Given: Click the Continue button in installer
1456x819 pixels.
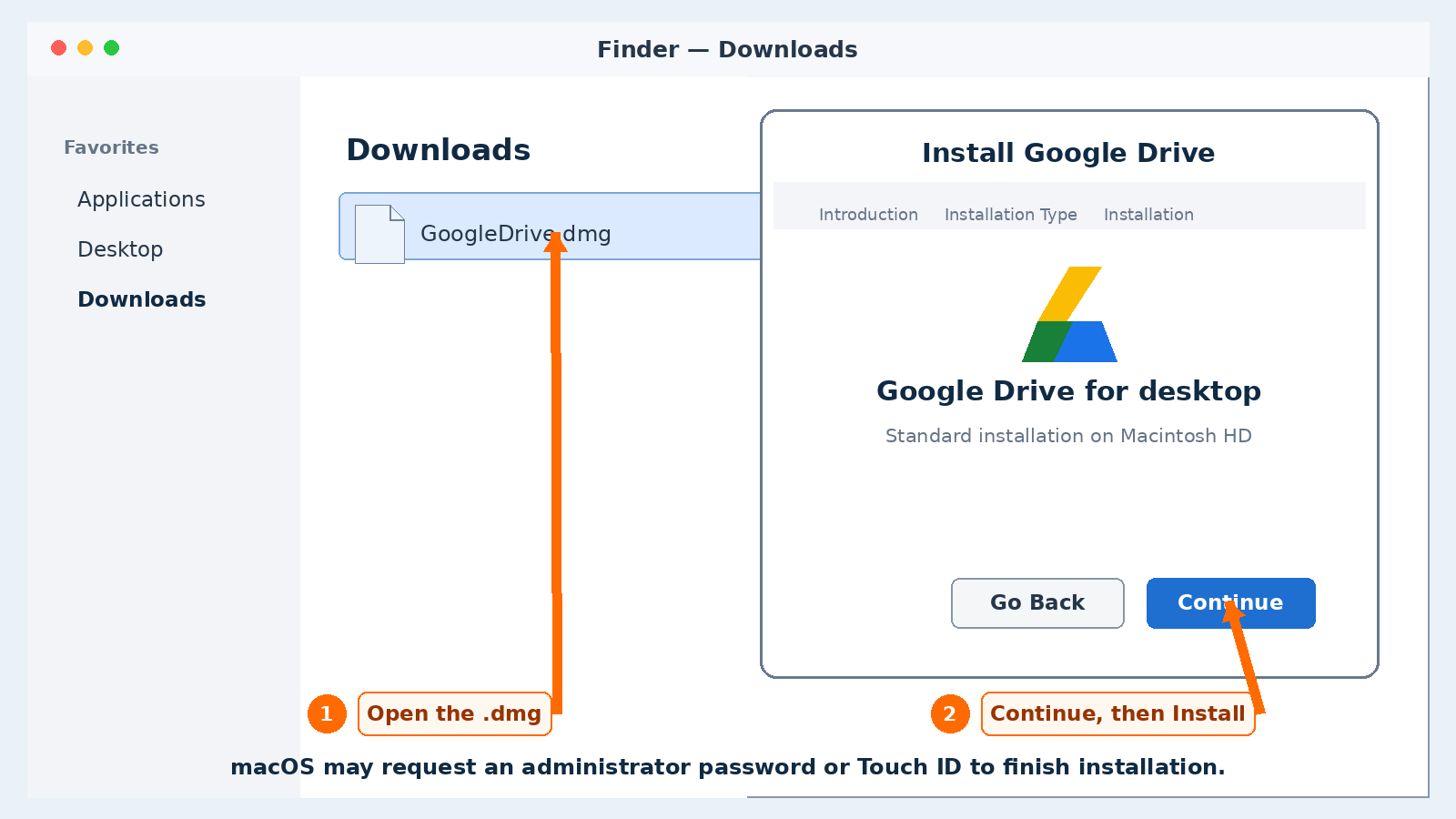Looking at the screenshot, I should tap(1230, 603).
